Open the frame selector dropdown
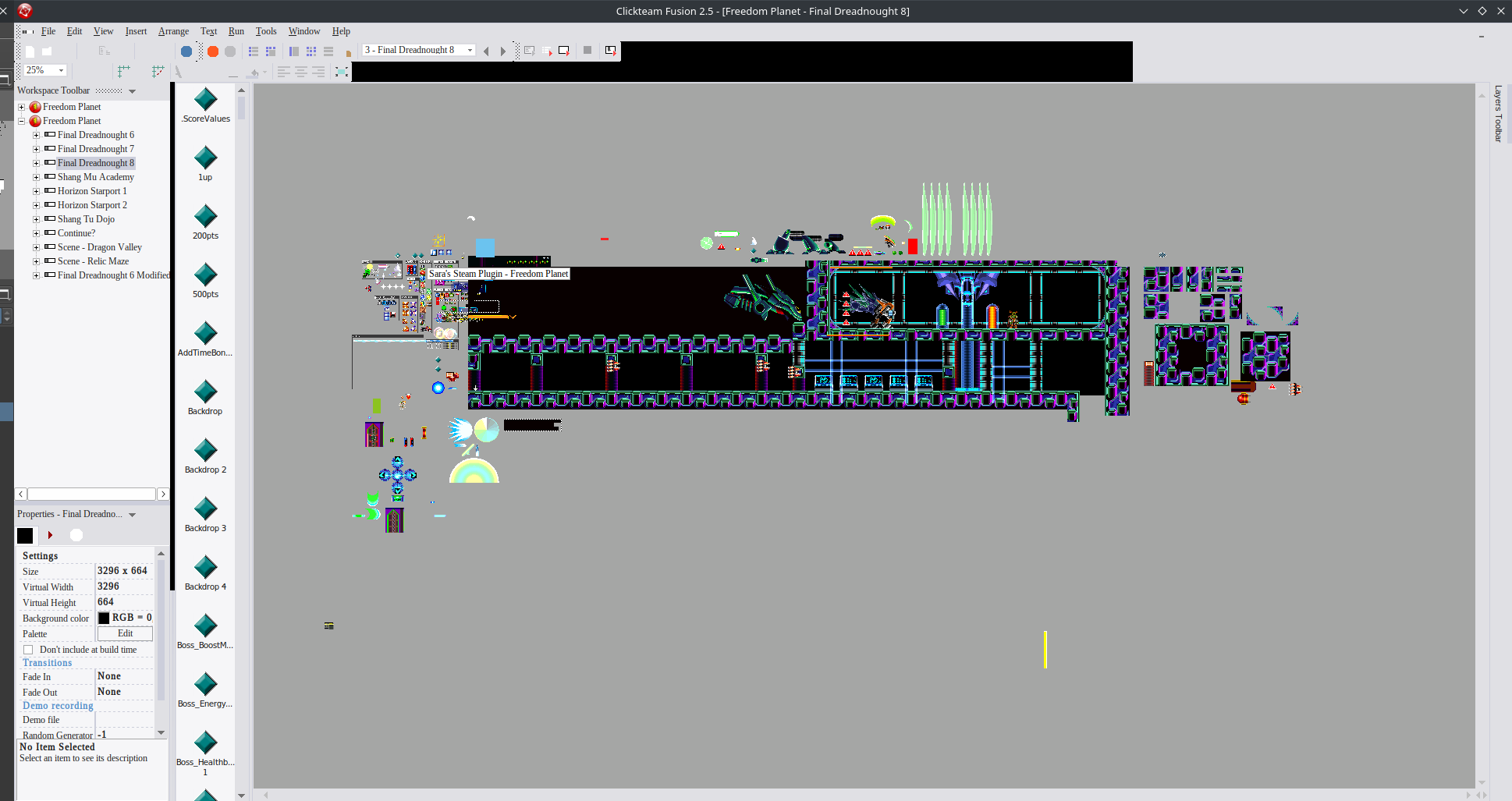Viewport: 1512px width, 801px height. [470, 50]
